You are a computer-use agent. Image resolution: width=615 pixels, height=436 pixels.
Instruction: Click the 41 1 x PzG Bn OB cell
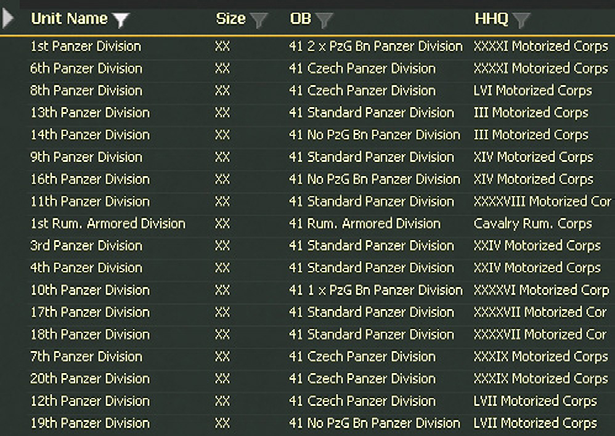pyautogui.click(x=375, y=290)
